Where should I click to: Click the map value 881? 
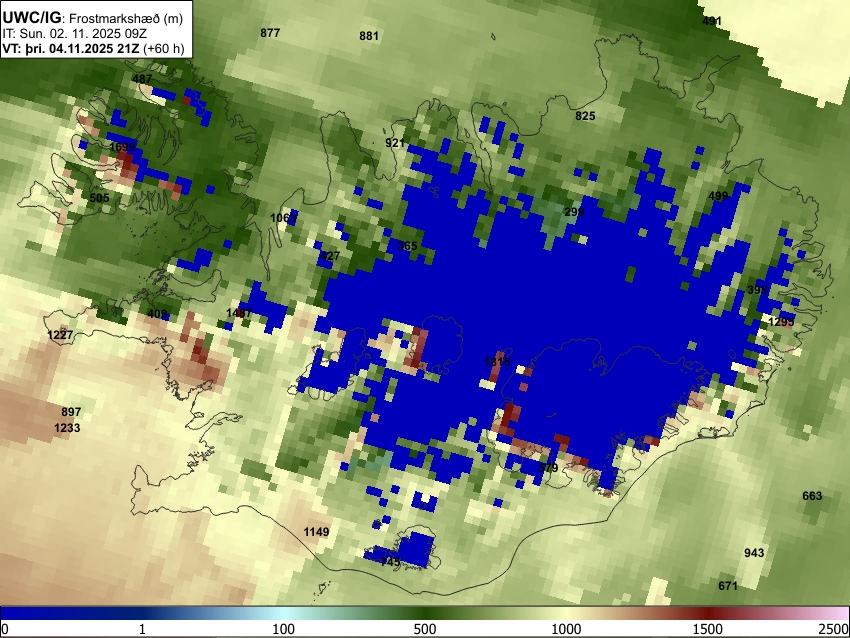coord(369,36)
